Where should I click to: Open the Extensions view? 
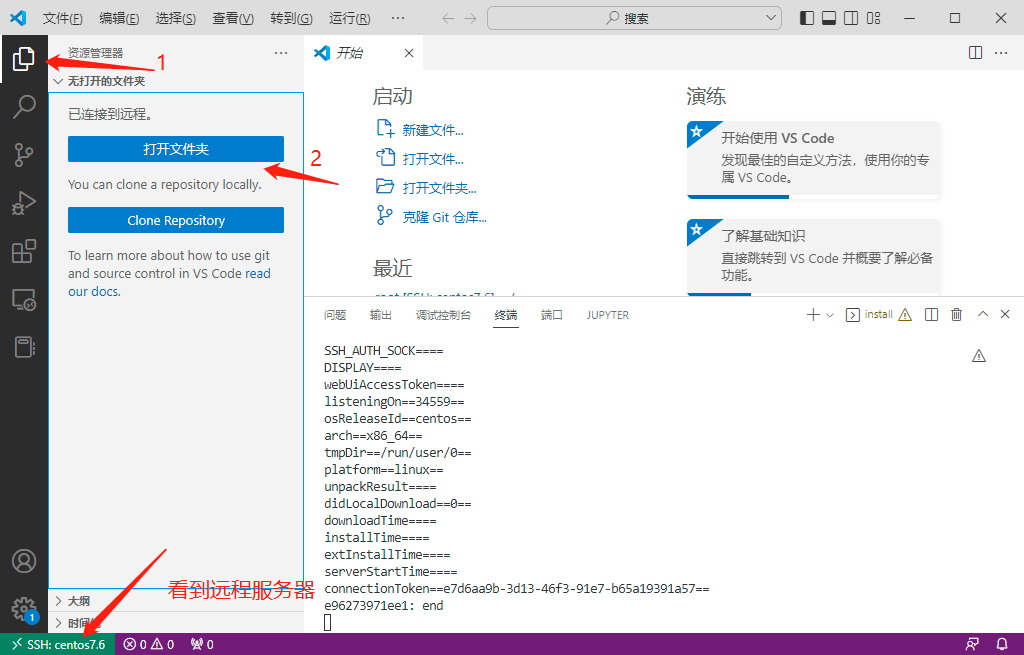click(x=24, y=251)
